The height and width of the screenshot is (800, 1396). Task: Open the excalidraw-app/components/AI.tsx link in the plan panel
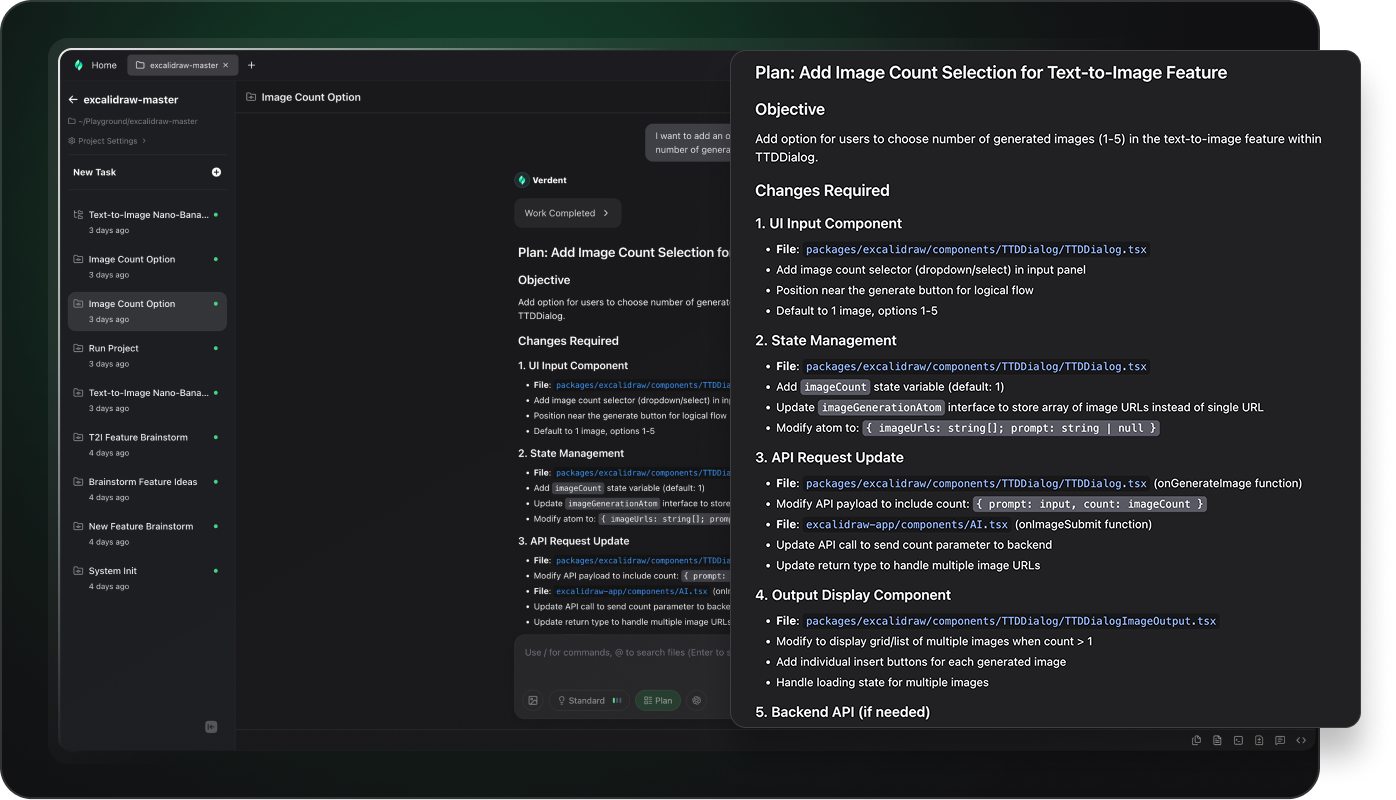(907, 525)
